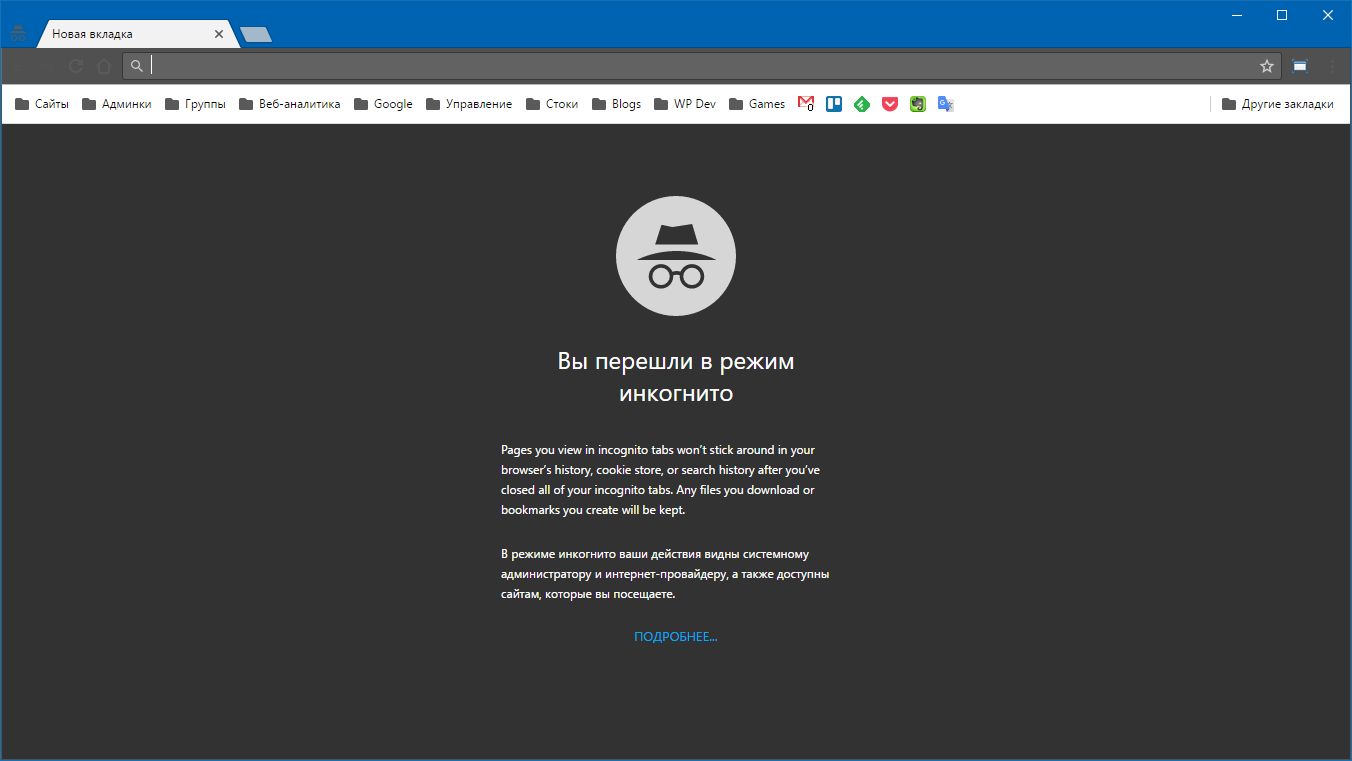Open the Pocket bookmark icon

890,104
